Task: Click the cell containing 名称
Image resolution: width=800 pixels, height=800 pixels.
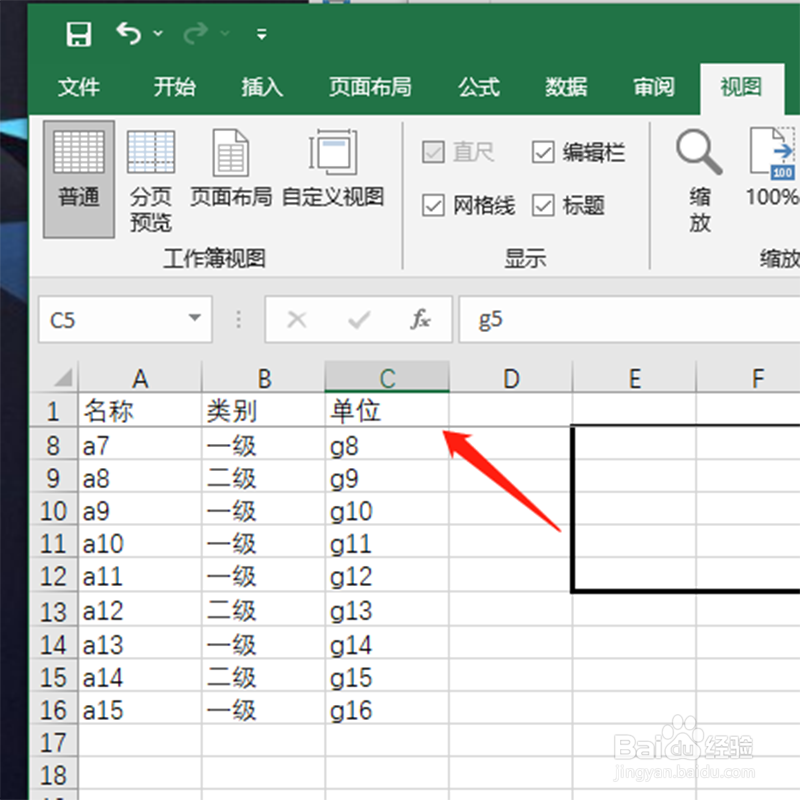Action: (x=140, y=410)
